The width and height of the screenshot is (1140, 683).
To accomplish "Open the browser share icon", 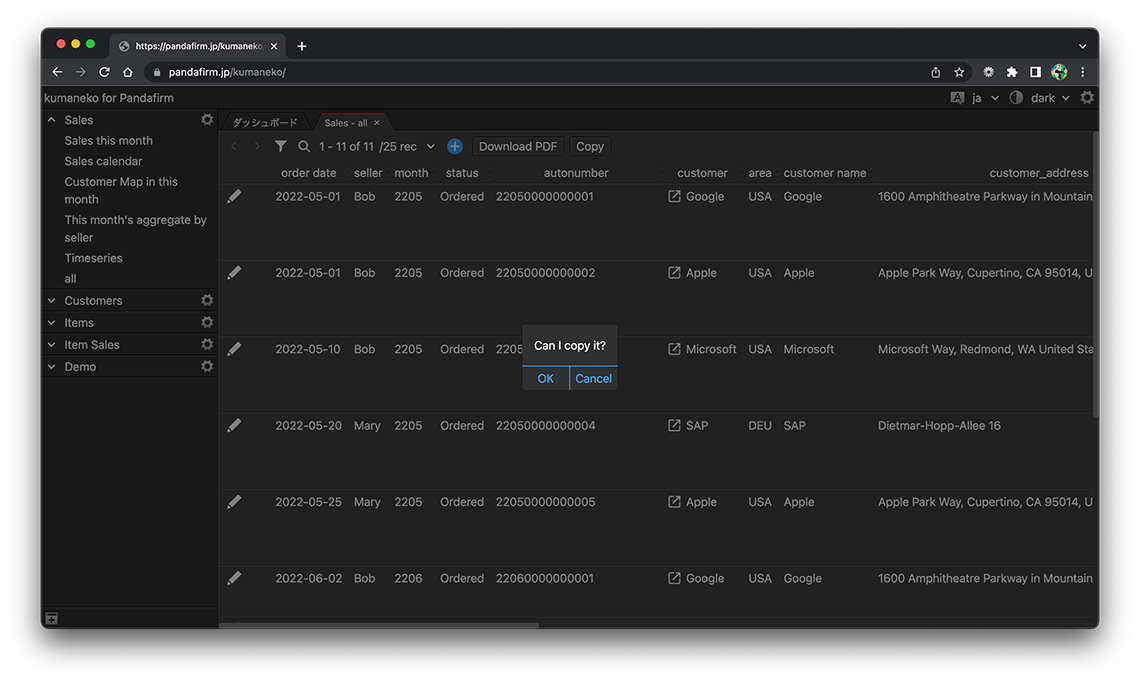I will 936,72.
